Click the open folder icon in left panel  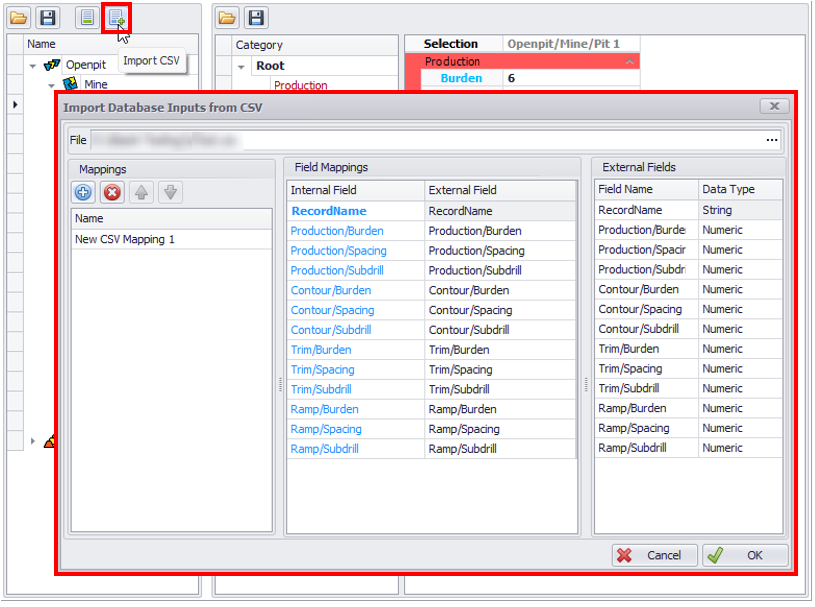(21, 17)
